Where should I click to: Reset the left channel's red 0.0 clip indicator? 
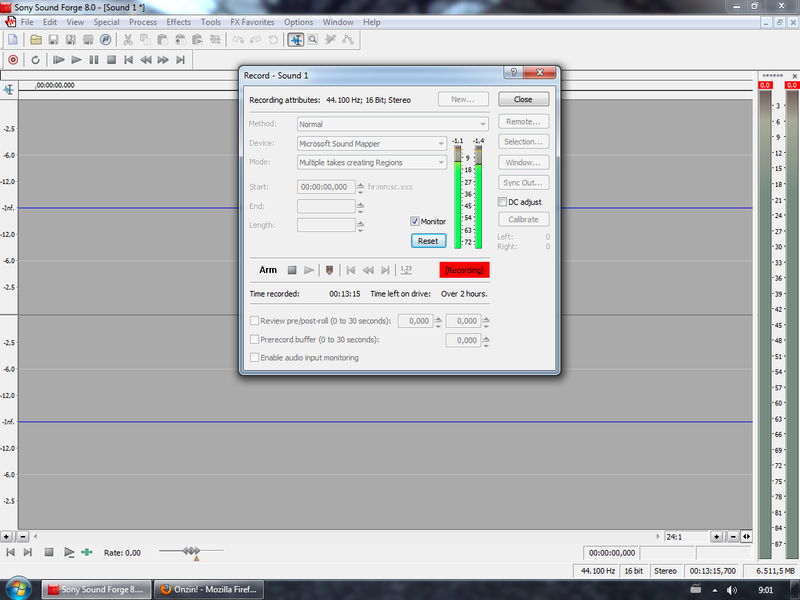(x=765, y=85)
